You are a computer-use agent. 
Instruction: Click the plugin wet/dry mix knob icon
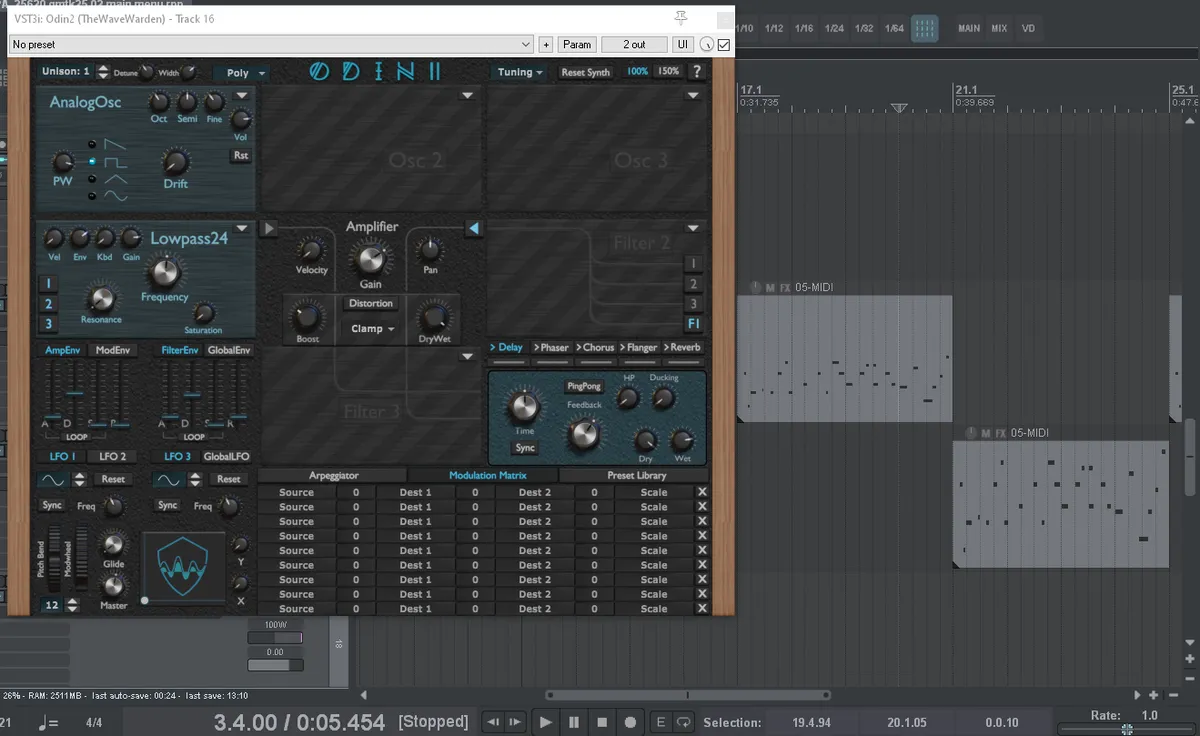[x=707, y=44]
